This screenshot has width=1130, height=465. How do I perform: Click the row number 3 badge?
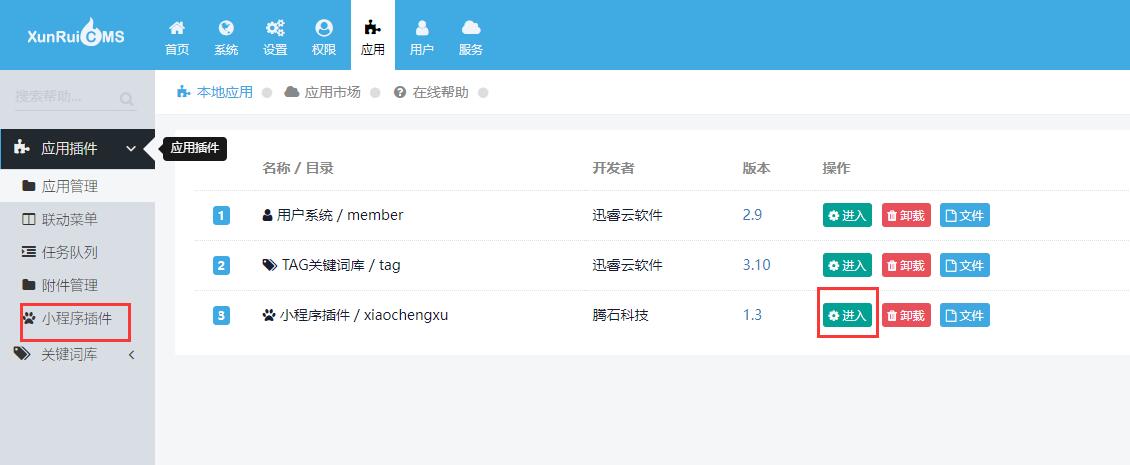point(221,315)
